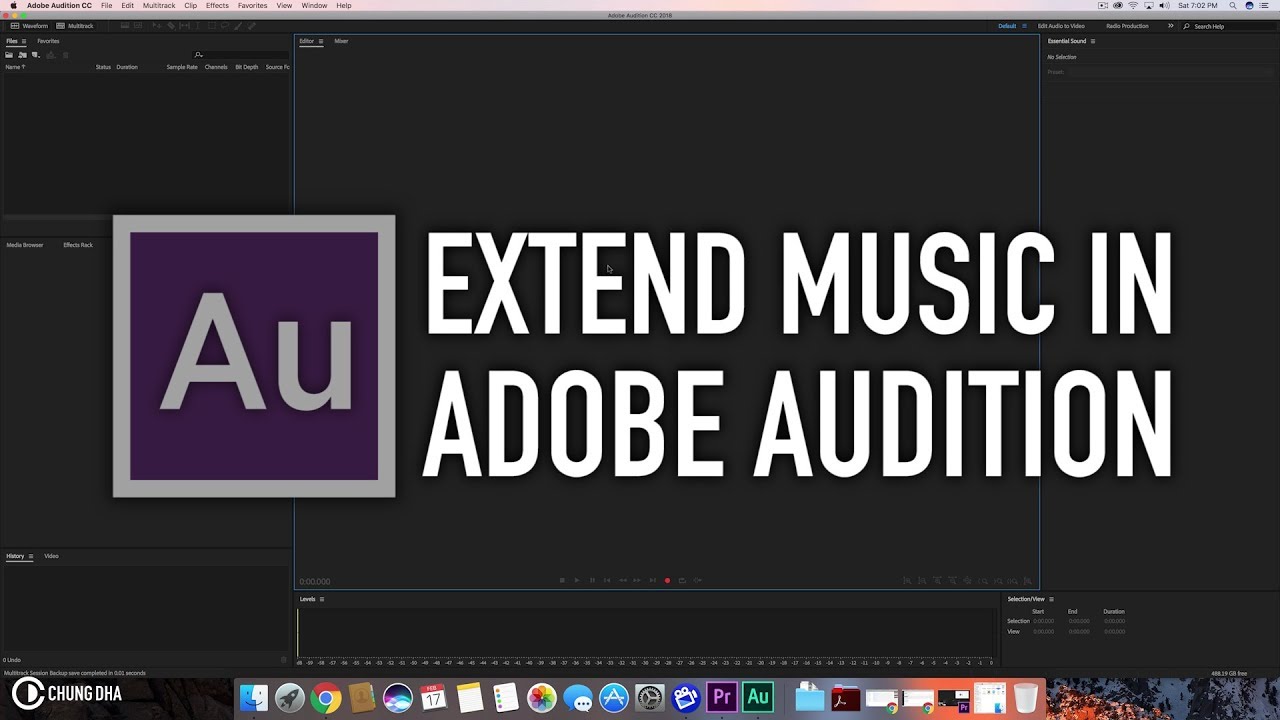Select the Editor tab

307,41
